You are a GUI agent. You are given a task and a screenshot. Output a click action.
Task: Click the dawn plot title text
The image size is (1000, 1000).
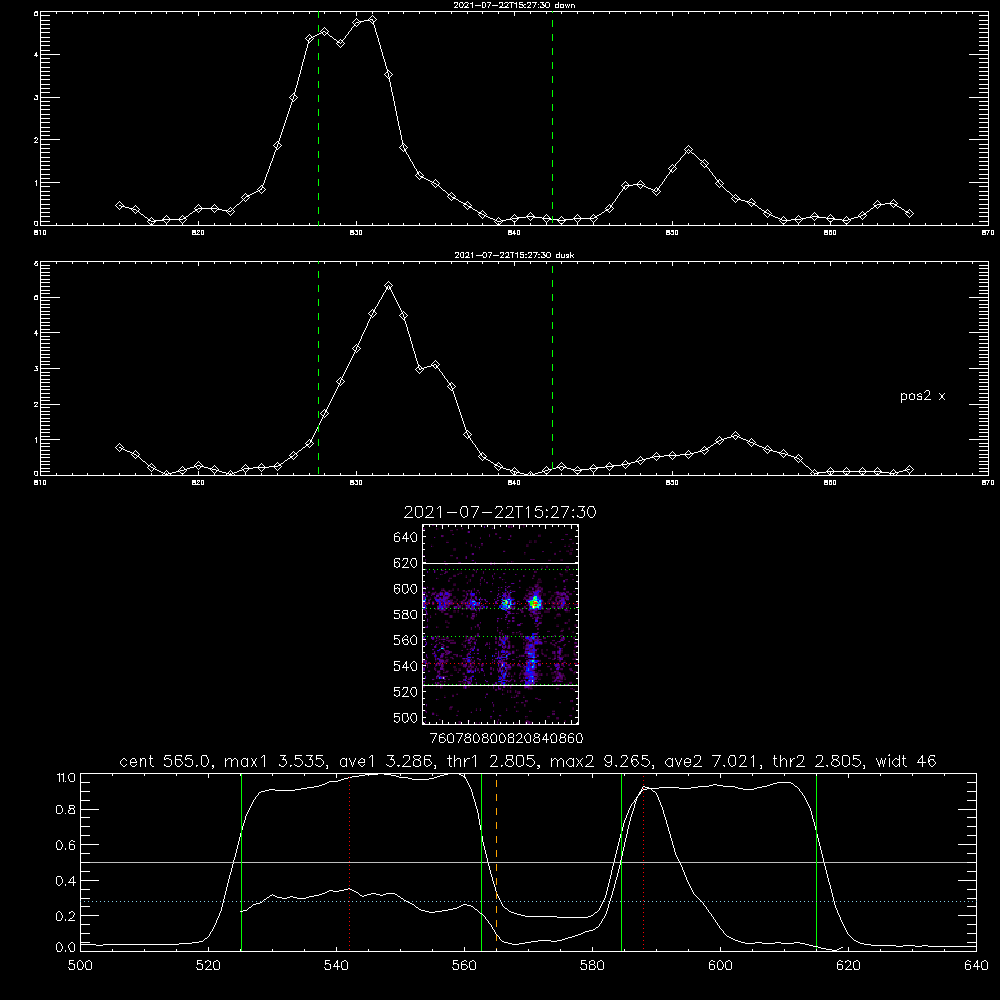point(514,5)
